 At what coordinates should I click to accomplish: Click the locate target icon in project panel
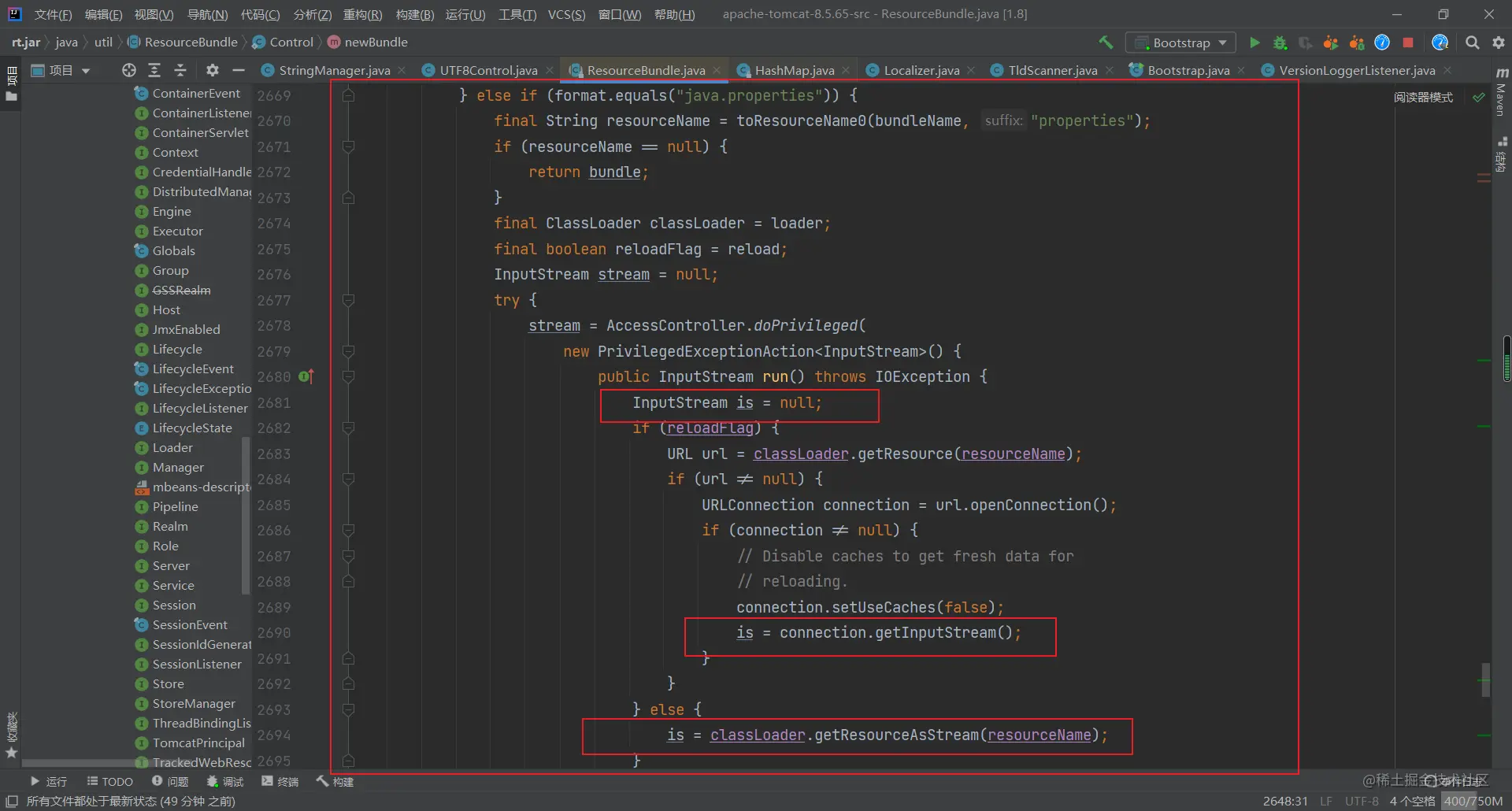[129, 70]
